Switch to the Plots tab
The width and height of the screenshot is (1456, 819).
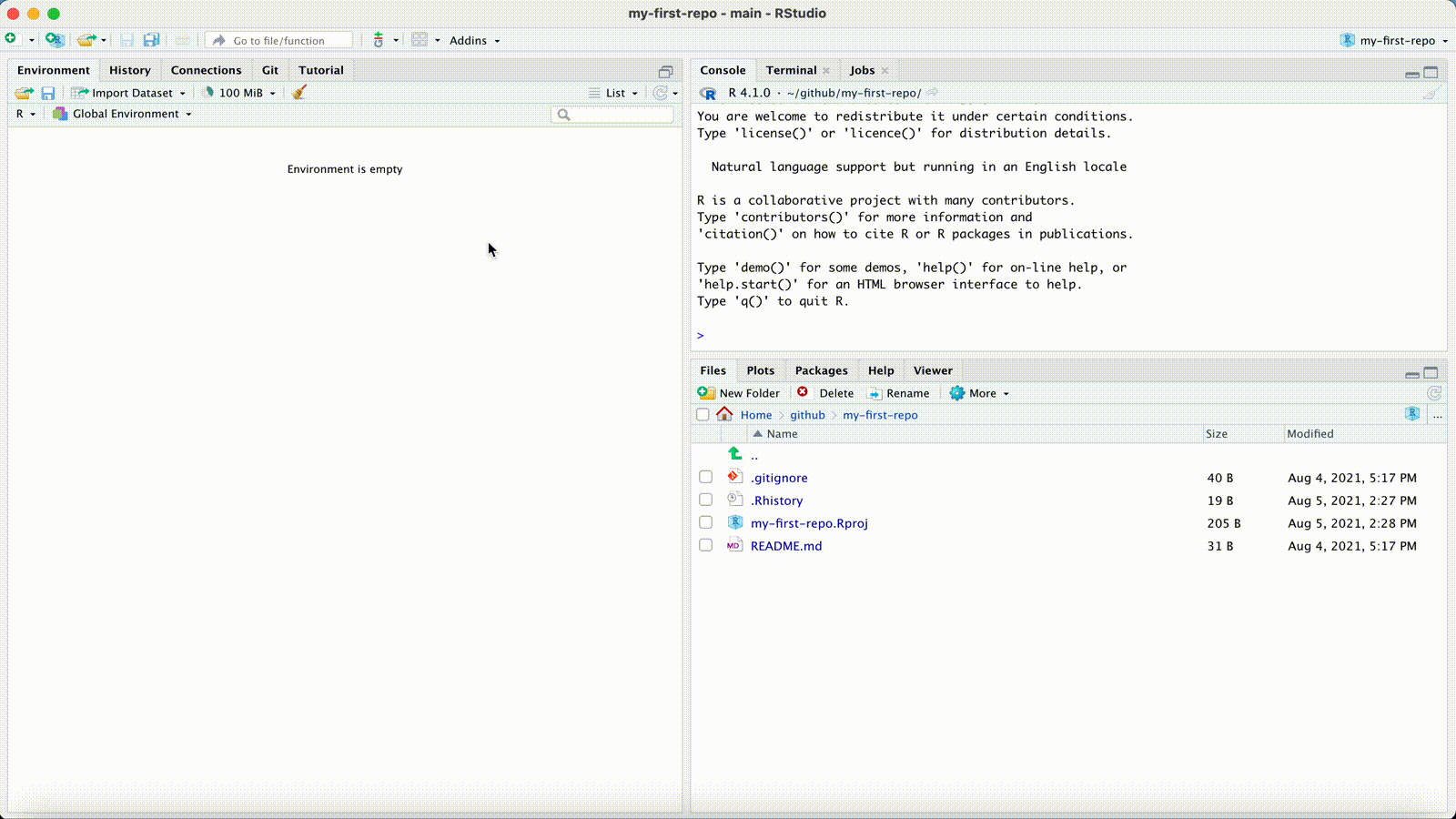tap(761, 370)
